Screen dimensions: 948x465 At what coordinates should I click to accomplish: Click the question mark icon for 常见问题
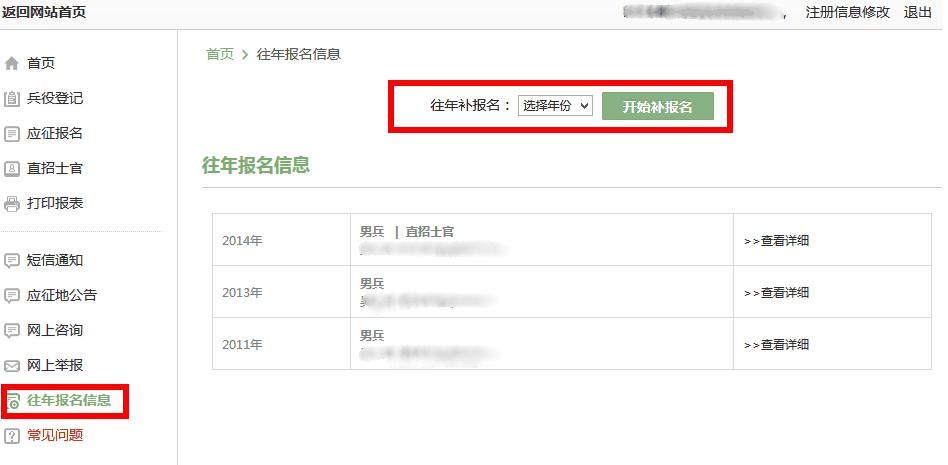(x=12, y=435)
